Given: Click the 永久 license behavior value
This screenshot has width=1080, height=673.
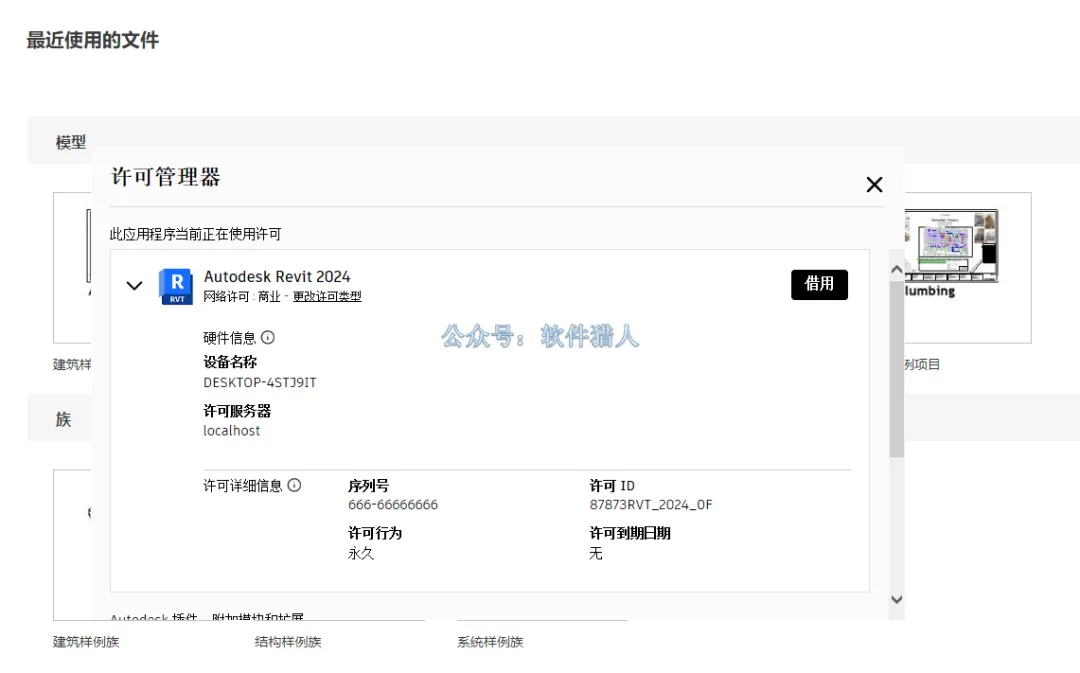Looking at the screenshot, I should (361, 553).
